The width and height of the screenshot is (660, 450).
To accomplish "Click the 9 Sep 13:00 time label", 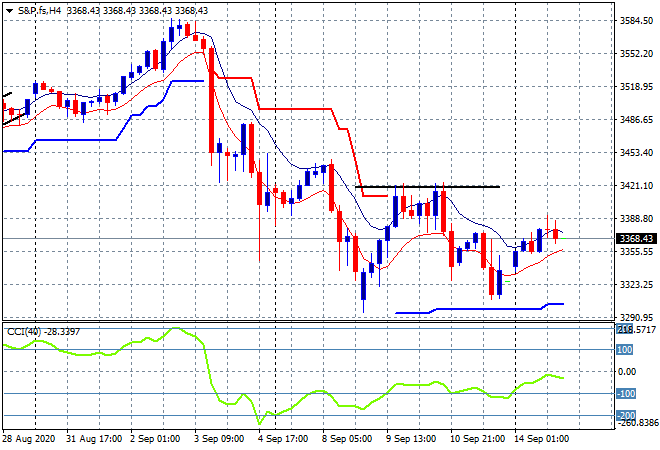I will tap(411, 439).
